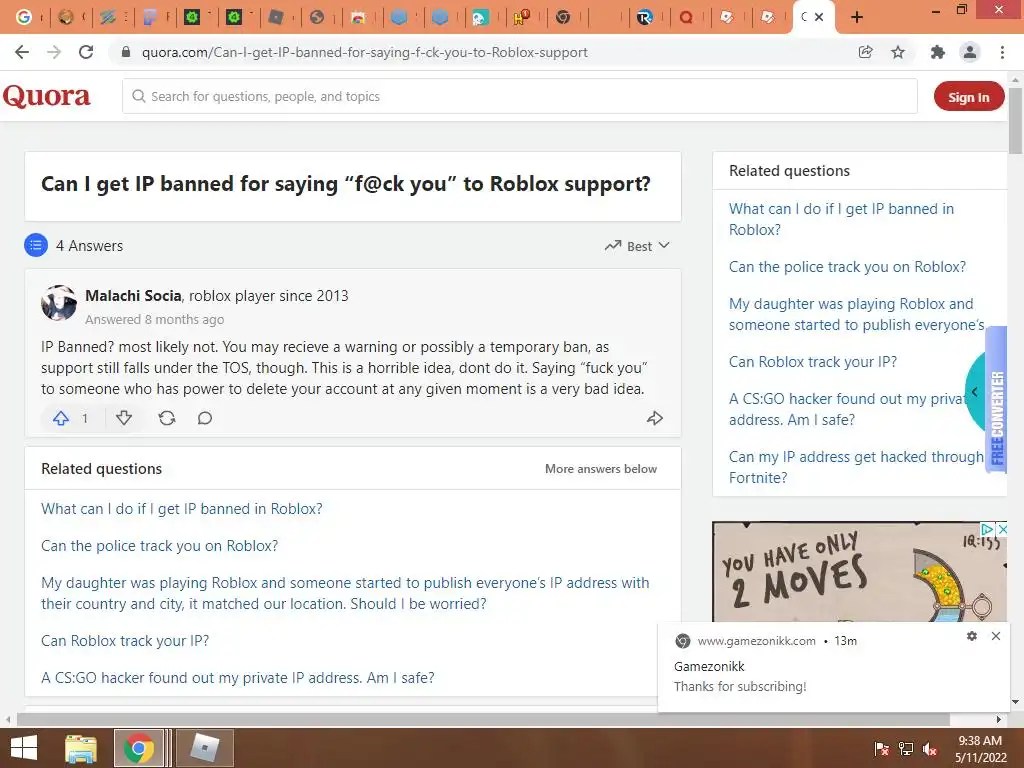The width and height of the screenshot is (1024, 768).
Task: Upvote Malachi Socia's answer
Action: [x=61, y=418]
